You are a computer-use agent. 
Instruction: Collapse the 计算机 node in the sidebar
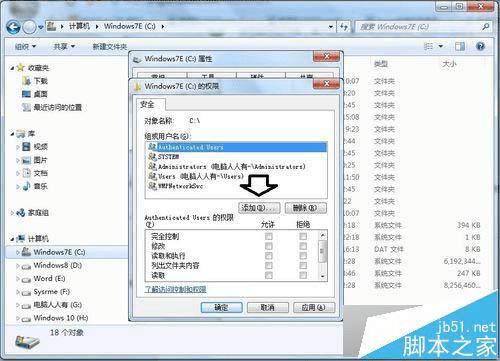(12, 239)
